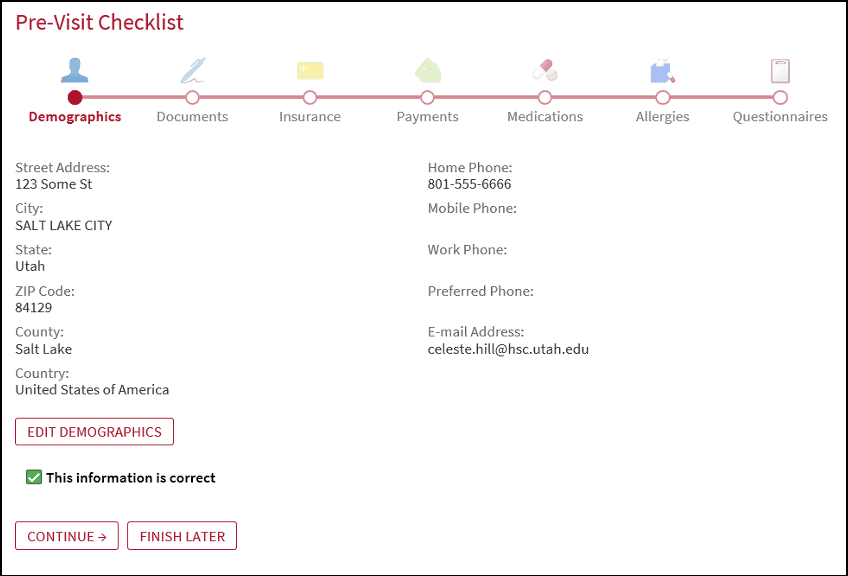The height and width of the screenshot is (576, 848).
Task: Jump to the Payments step label
Action: (428, 116)
